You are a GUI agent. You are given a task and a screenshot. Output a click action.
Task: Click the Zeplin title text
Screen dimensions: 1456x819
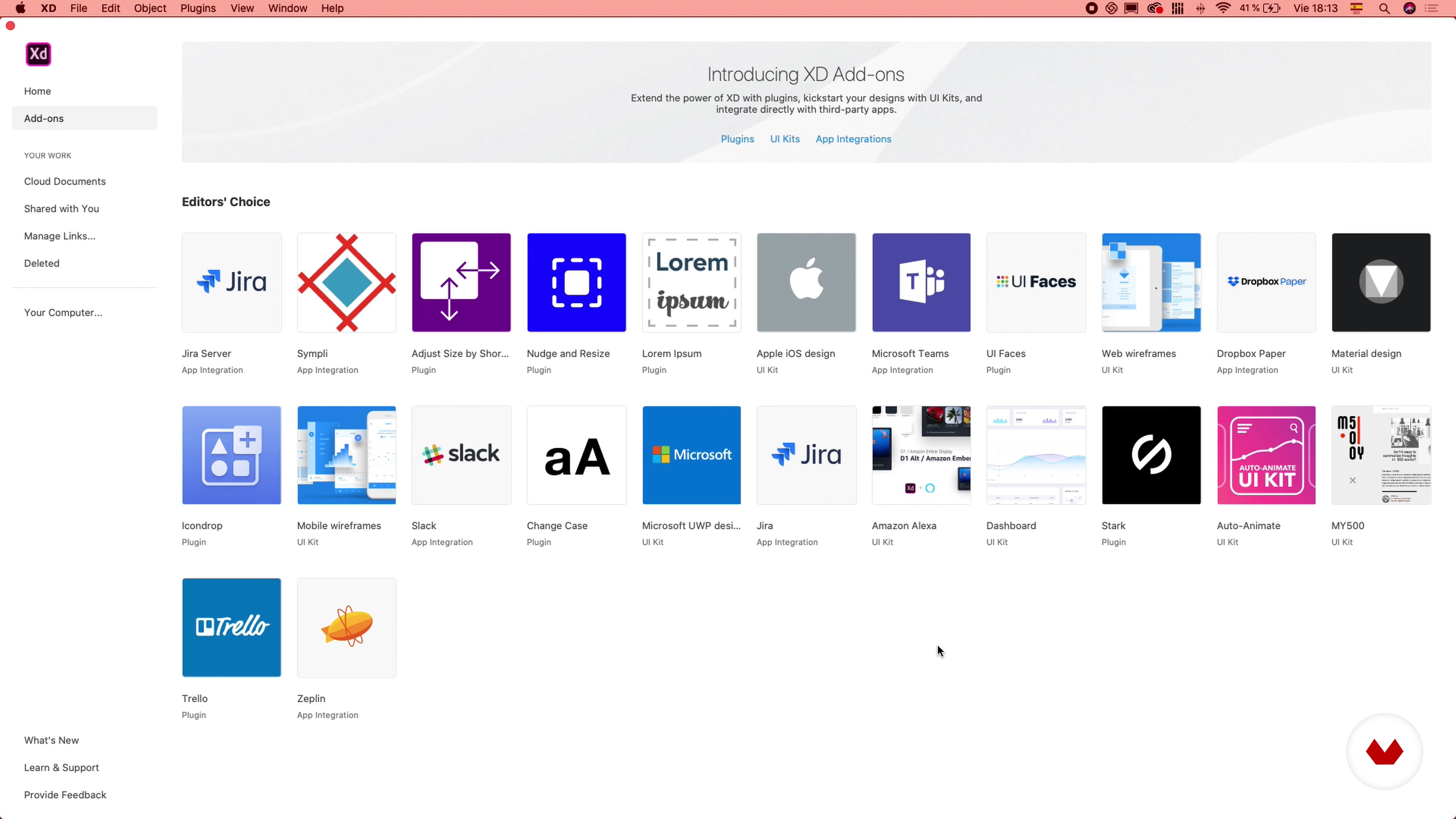pyautogui.click(x=311, y=698)
